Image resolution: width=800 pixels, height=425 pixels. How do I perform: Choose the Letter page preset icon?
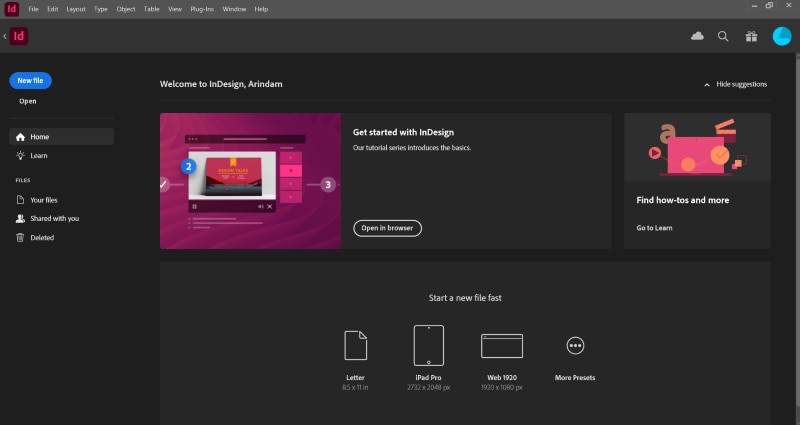click(x=356, y=345)
